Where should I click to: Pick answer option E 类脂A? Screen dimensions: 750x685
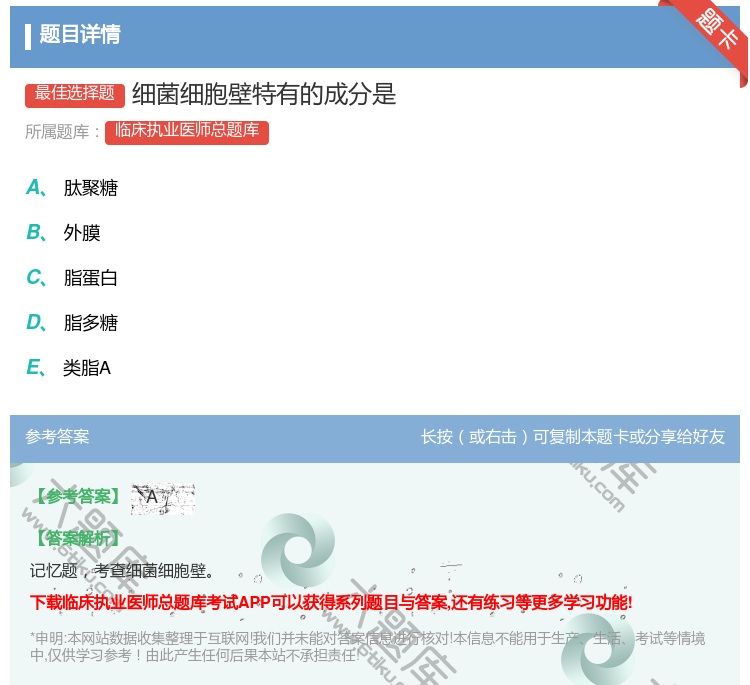pyautogui.click(x=68, y=367)
